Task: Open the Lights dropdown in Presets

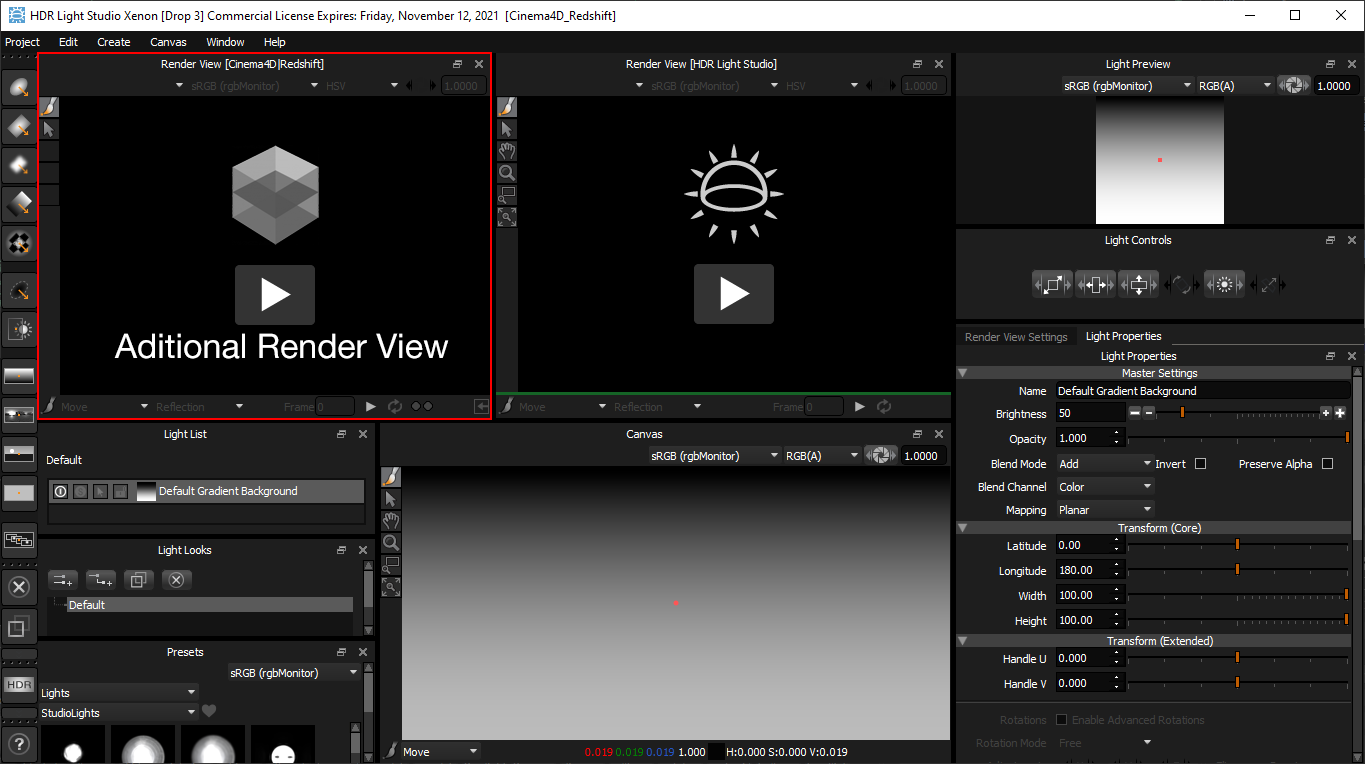Action: point(119,693)
